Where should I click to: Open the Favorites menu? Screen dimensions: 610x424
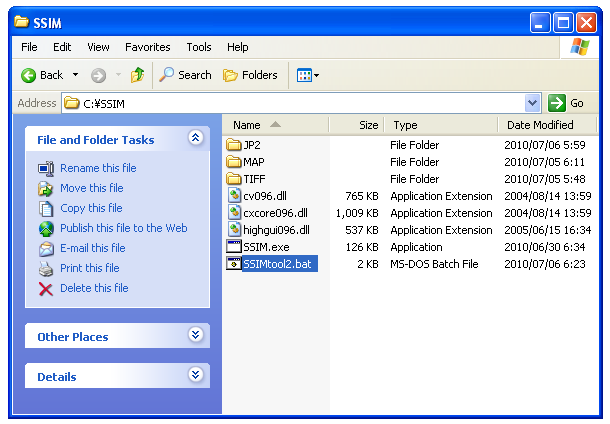click(147, 47)
